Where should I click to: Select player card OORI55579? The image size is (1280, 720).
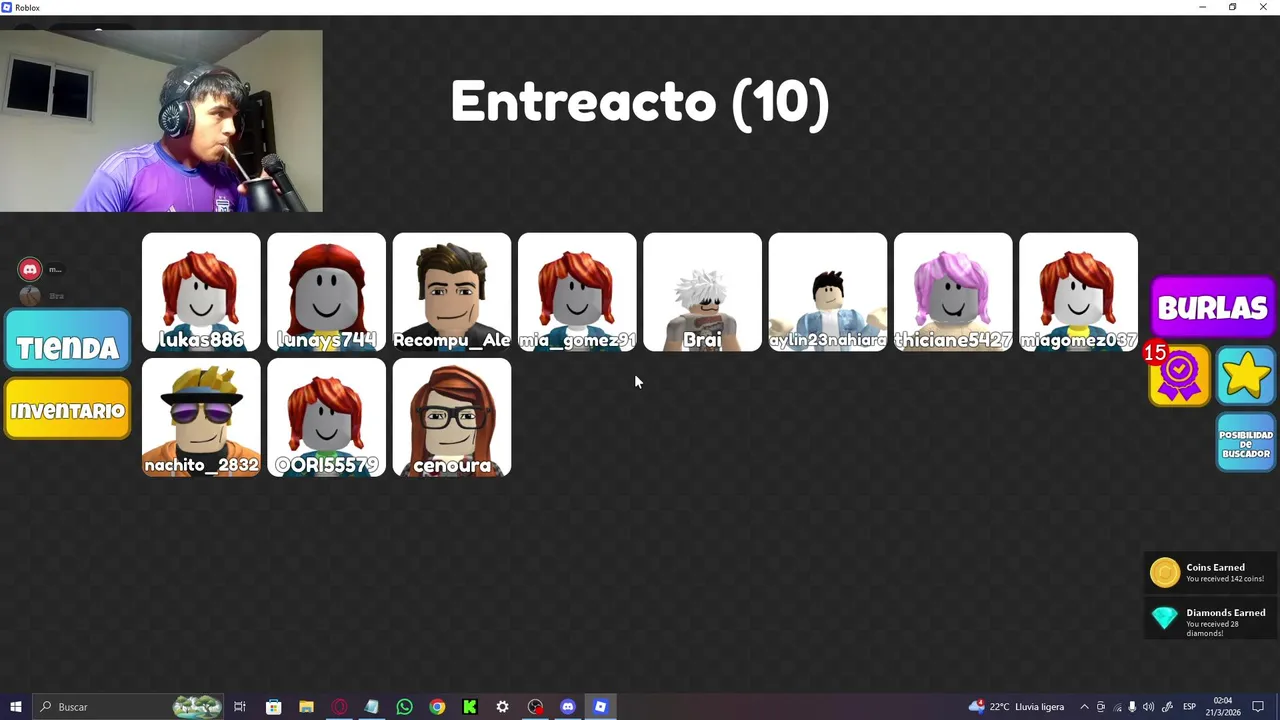[x=326, y=417]
